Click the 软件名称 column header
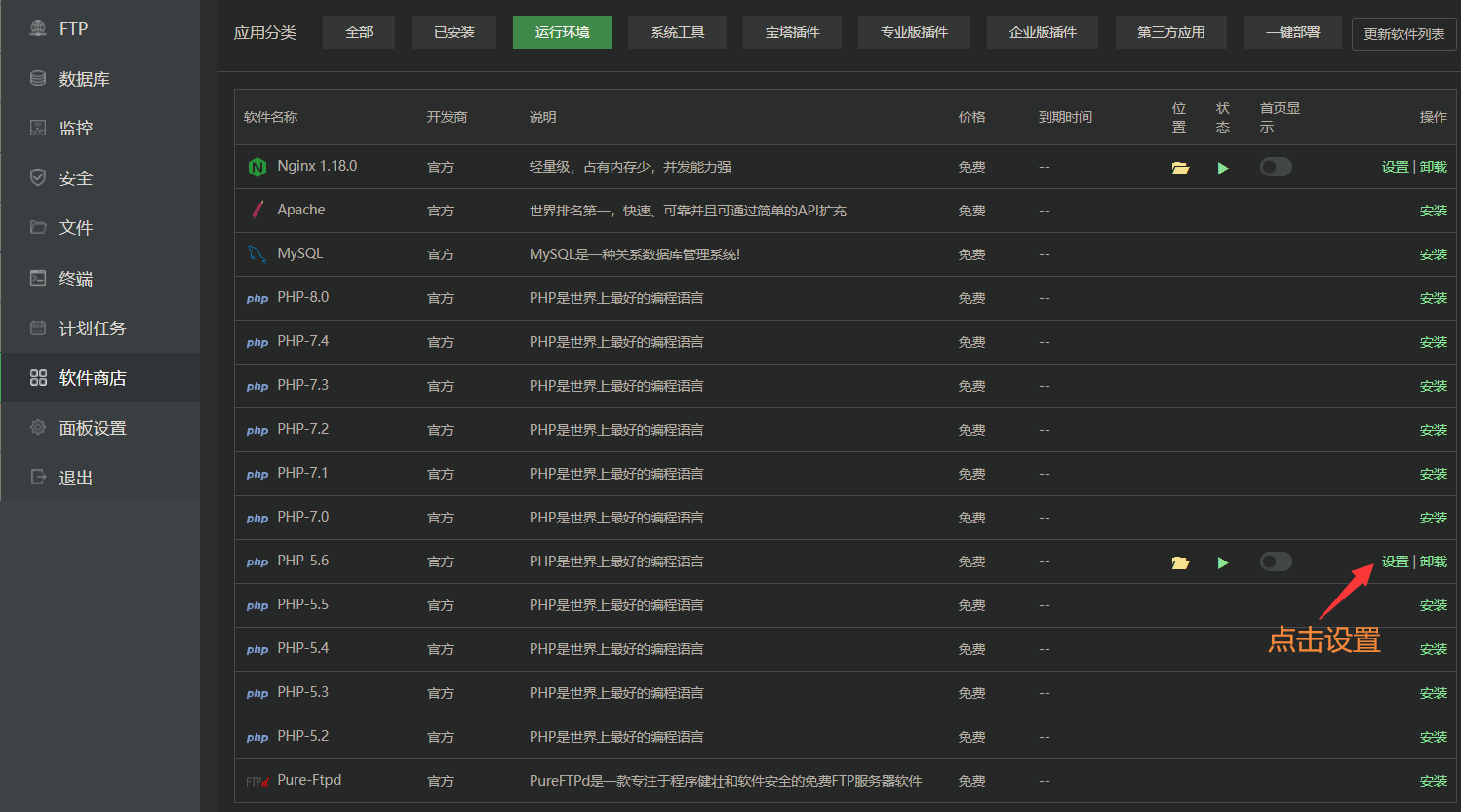This screenshot has height=812, width=1461. [271, 117]
